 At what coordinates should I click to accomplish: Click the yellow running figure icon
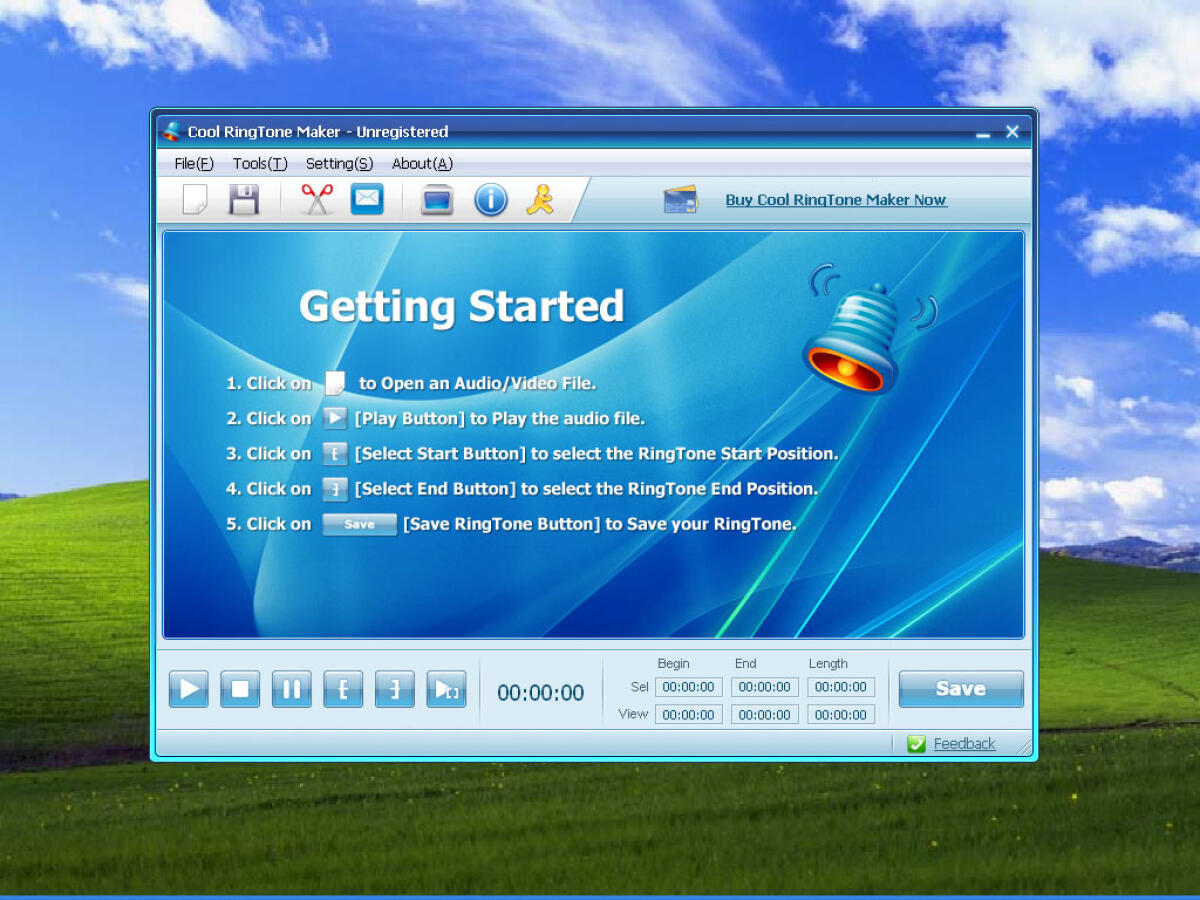(x=540, y=200)
